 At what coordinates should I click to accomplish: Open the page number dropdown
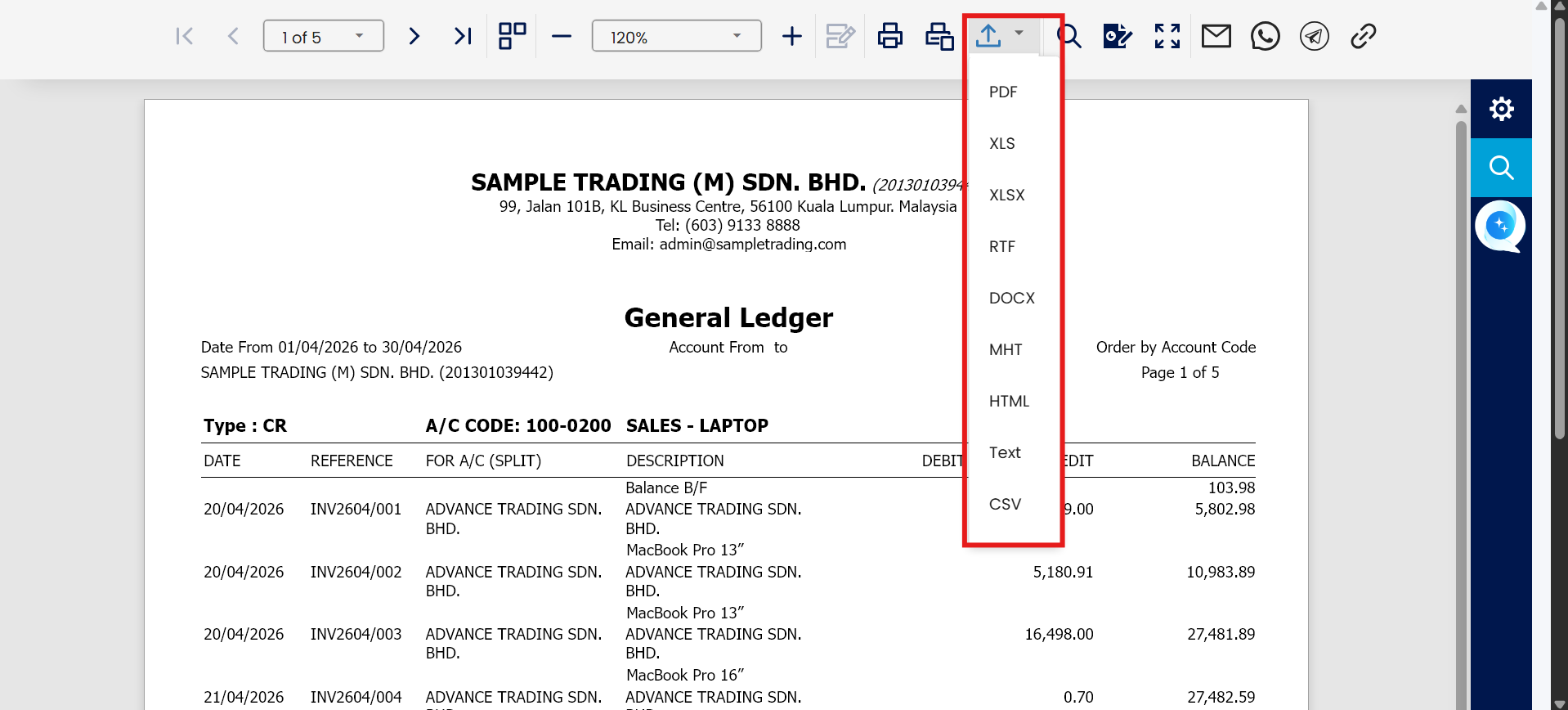click(324, 36)
